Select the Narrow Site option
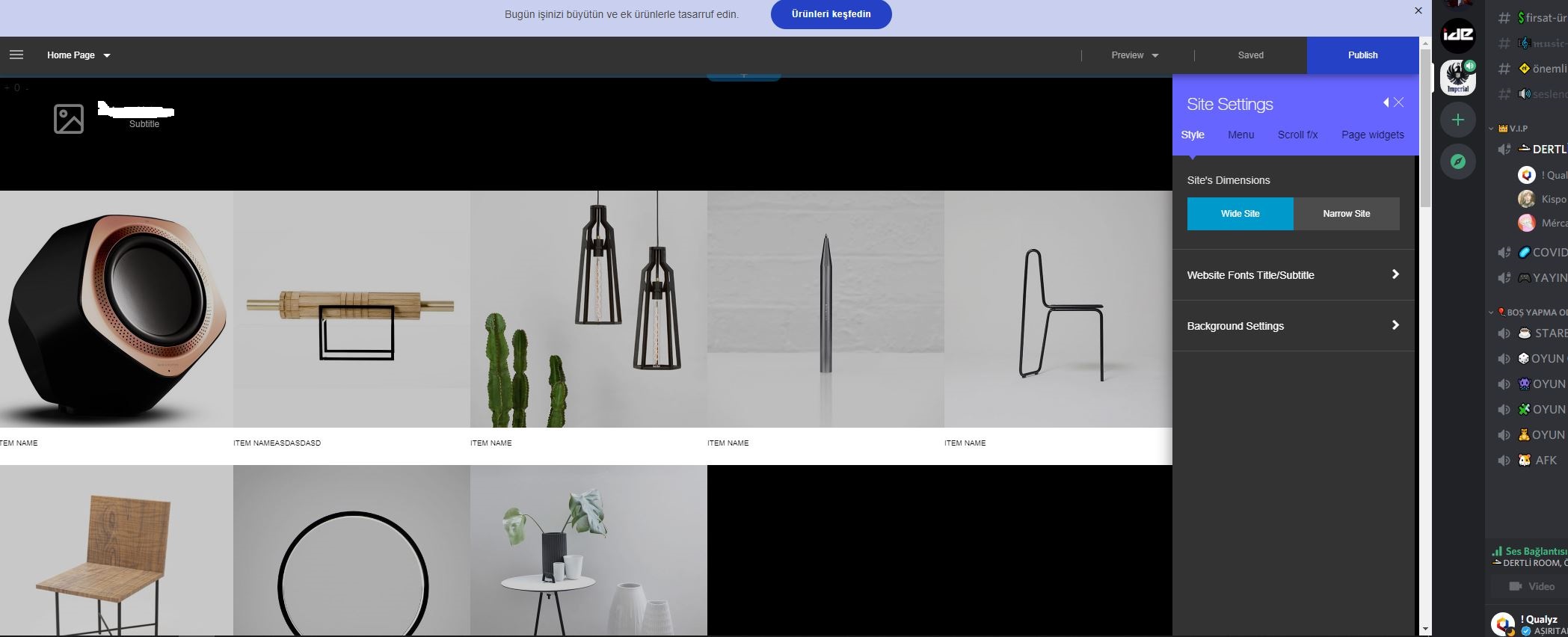Screen dimensions: 1568x637 coord(1347,214)
